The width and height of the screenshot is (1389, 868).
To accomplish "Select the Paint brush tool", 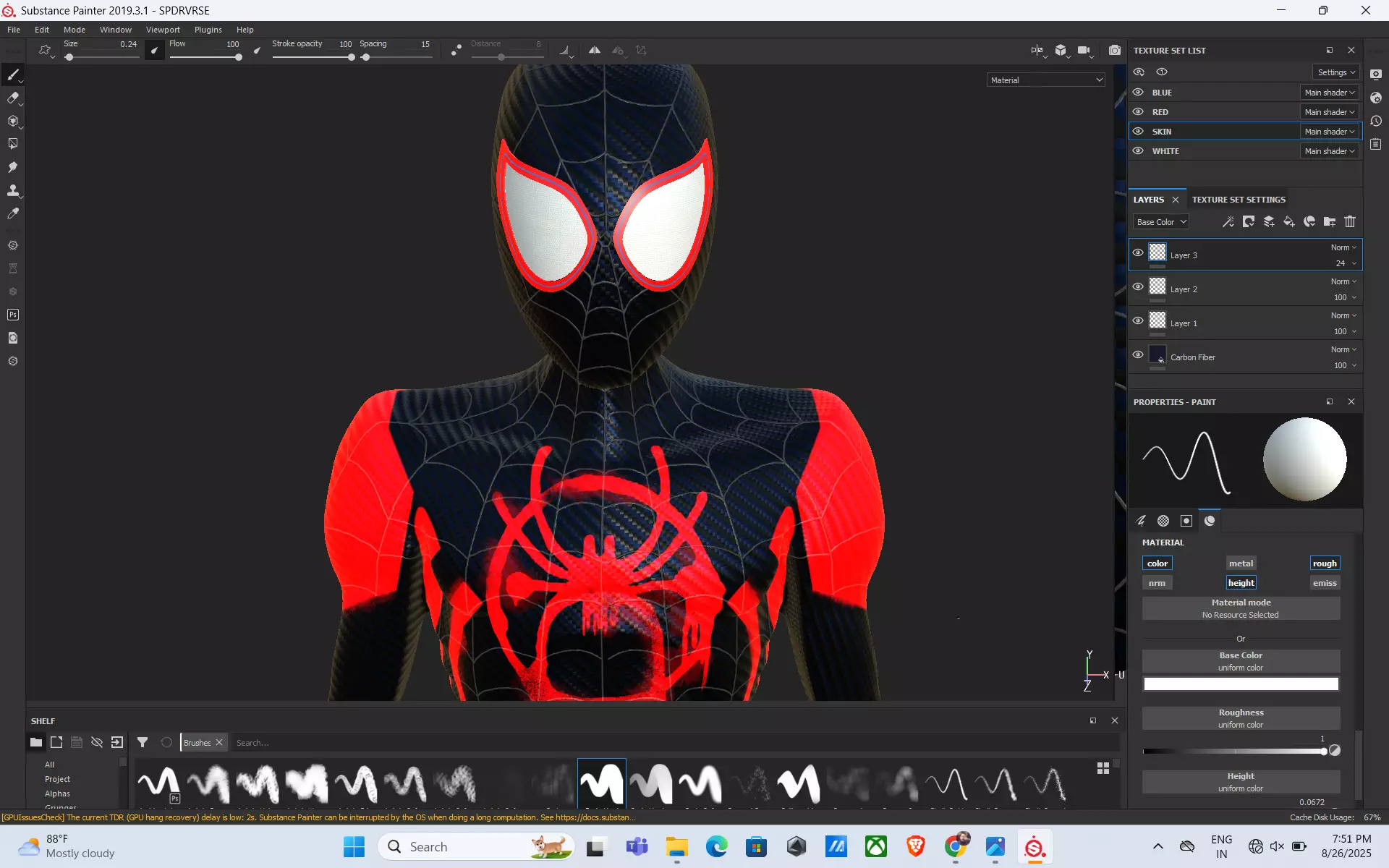I will pos(13,75).
